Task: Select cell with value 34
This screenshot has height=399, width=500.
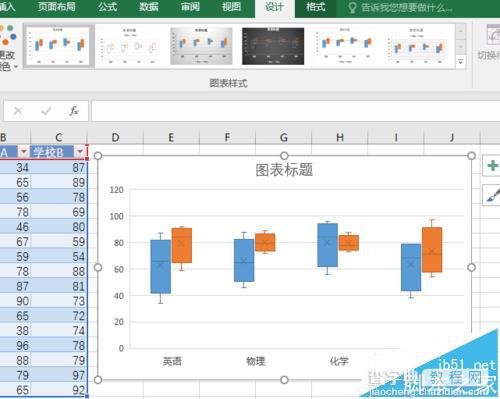Action: [15, 167]
